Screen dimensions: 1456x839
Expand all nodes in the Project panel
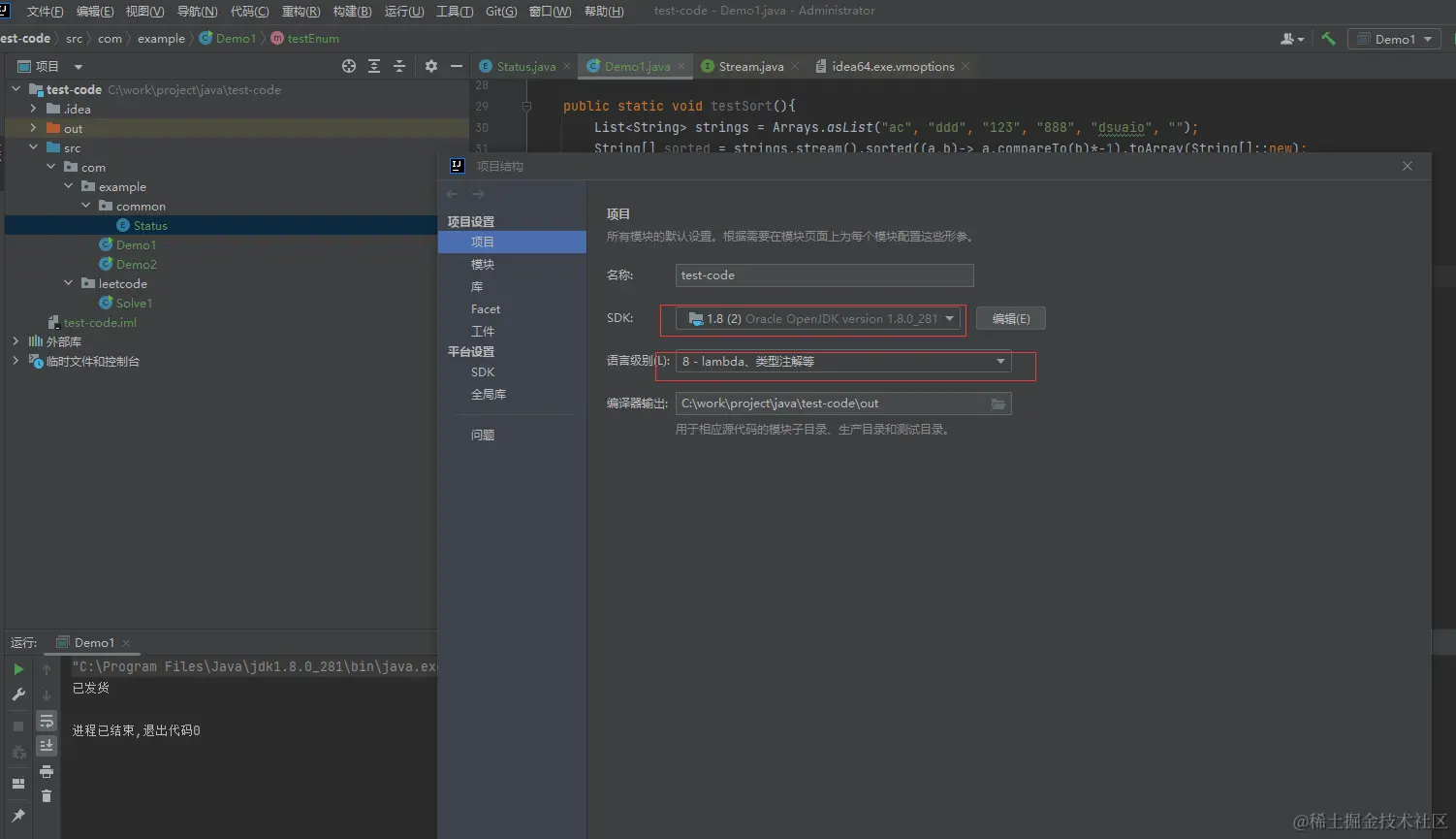point(374,66)
